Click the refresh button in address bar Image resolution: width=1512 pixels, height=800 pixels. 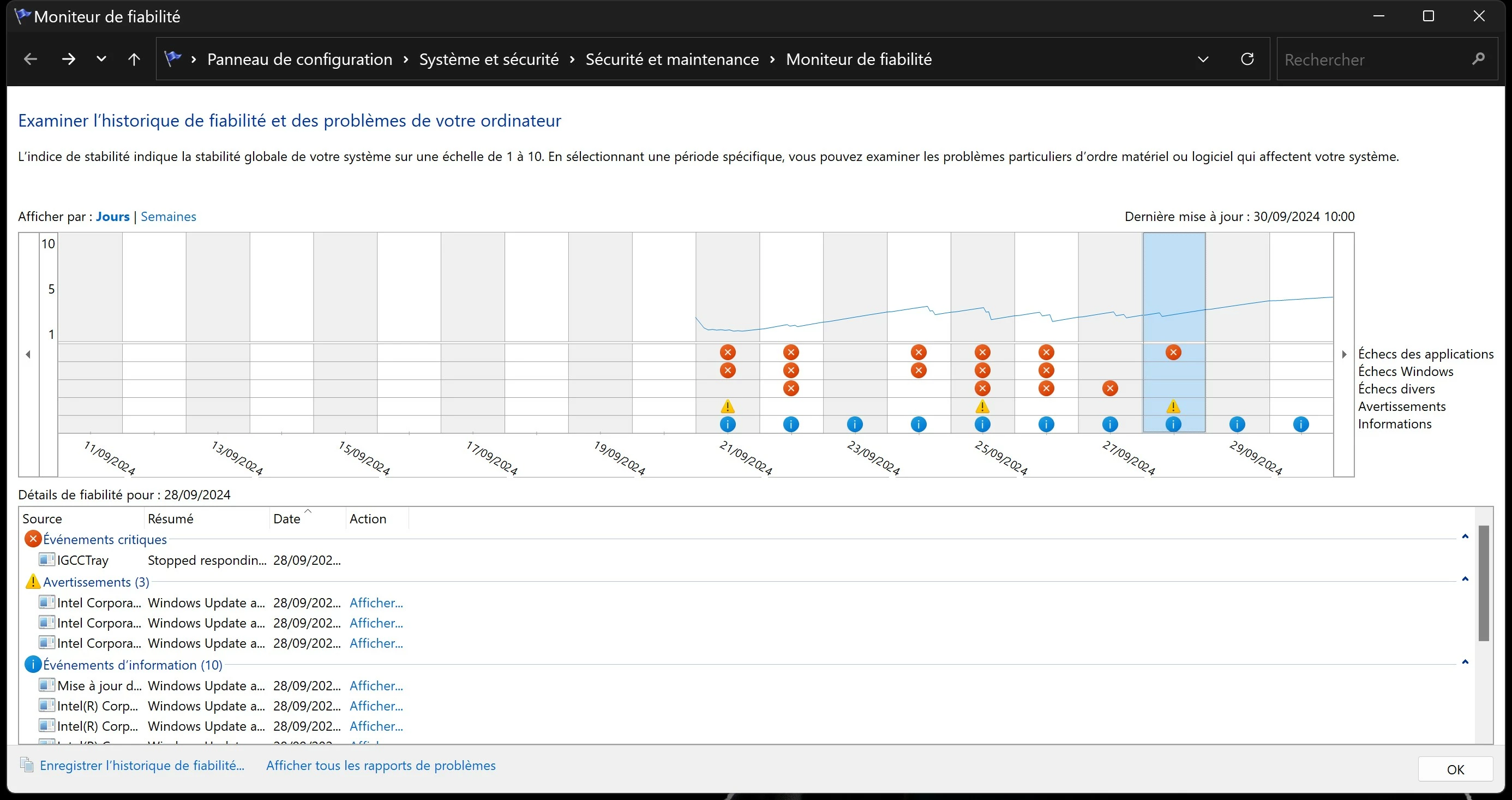[x=1247, y=59]
